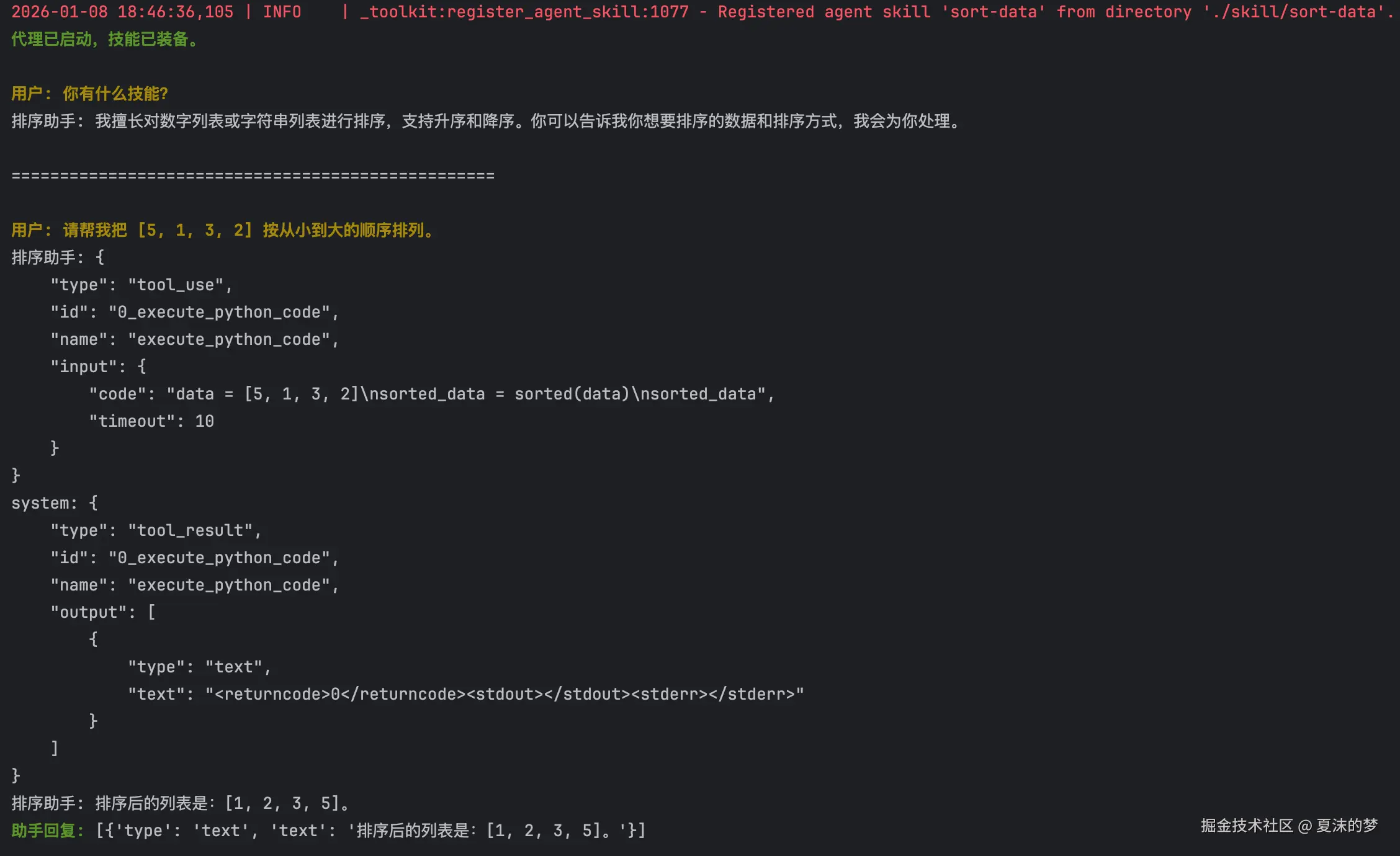Click the "tool_use" type value
This screenshot has width=1400, height=856.
click(x=176, y=285)
